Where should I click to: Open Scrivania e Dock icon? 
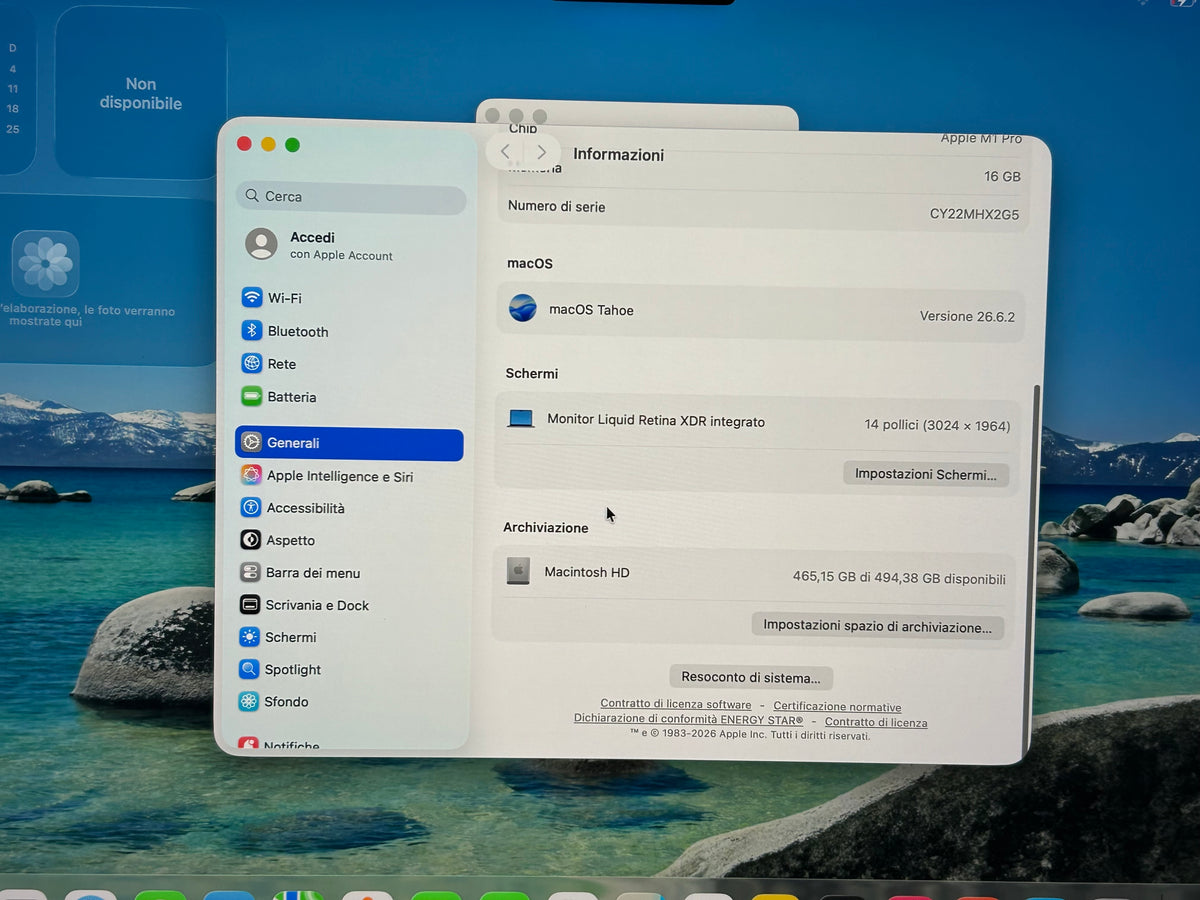point(250,605)
